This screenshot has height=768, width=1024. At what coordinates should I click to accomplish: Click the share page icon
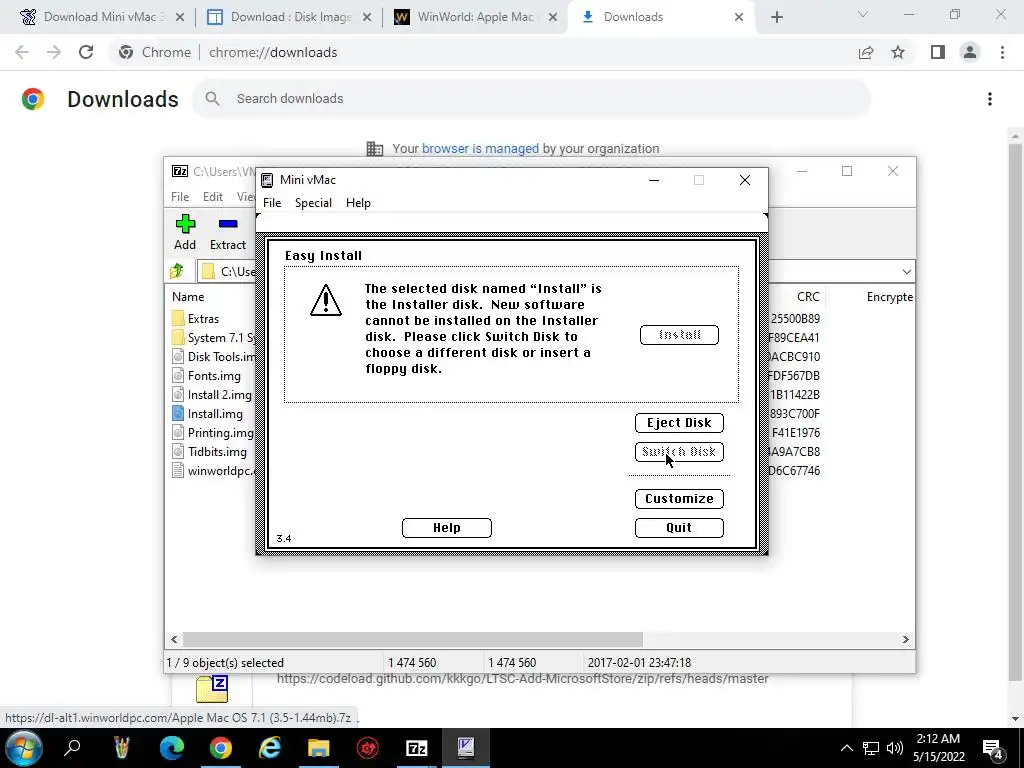click(x=866, y=52)
